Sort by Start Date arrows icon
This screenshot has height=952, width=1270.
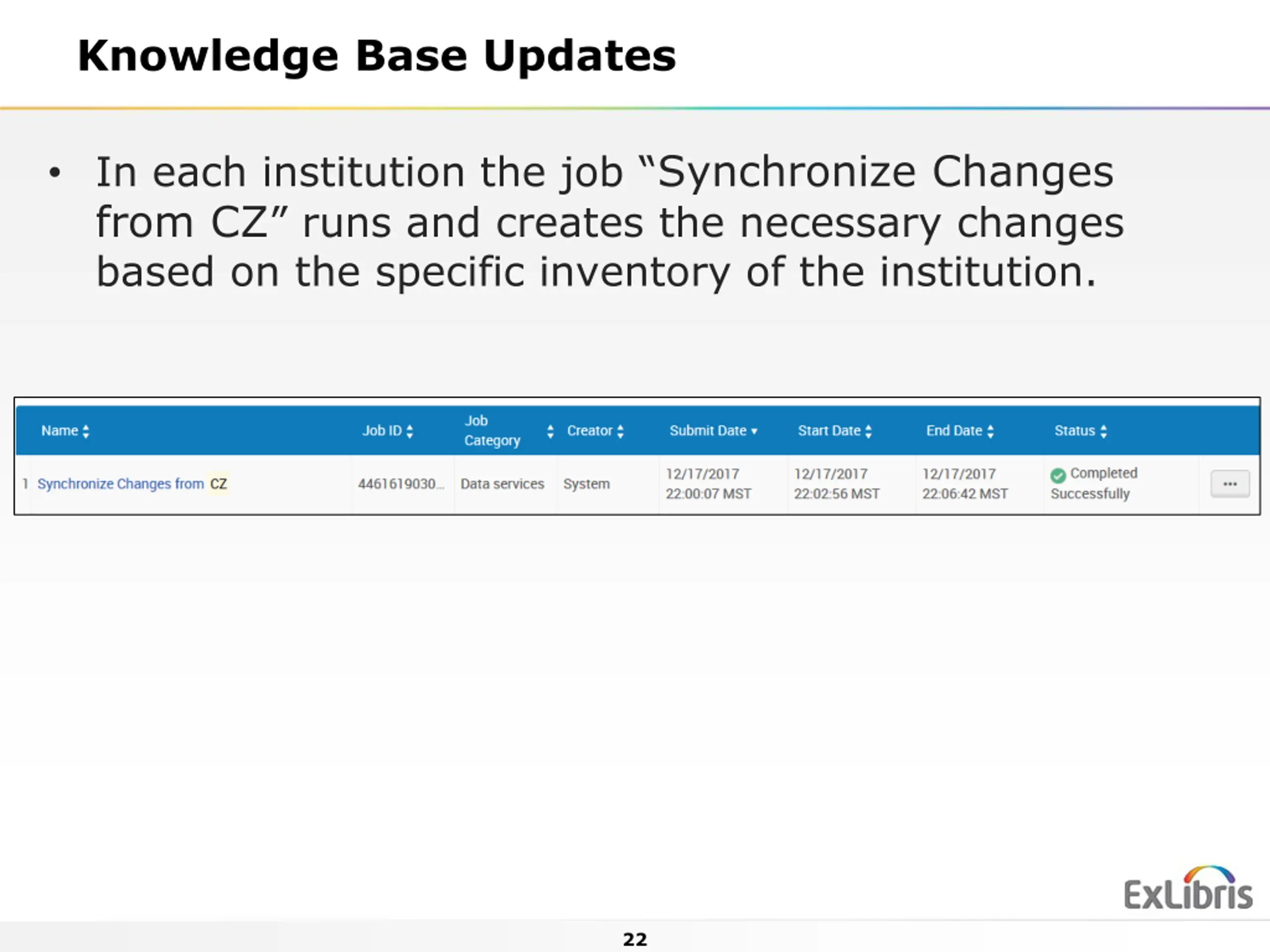click(868, 431)
